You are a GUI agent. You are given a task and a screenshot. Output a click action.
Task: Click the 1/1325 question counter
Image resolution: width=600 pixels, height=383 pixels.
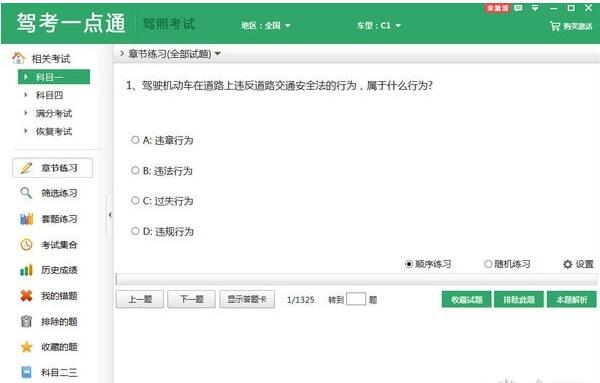(x=300, y=300)
